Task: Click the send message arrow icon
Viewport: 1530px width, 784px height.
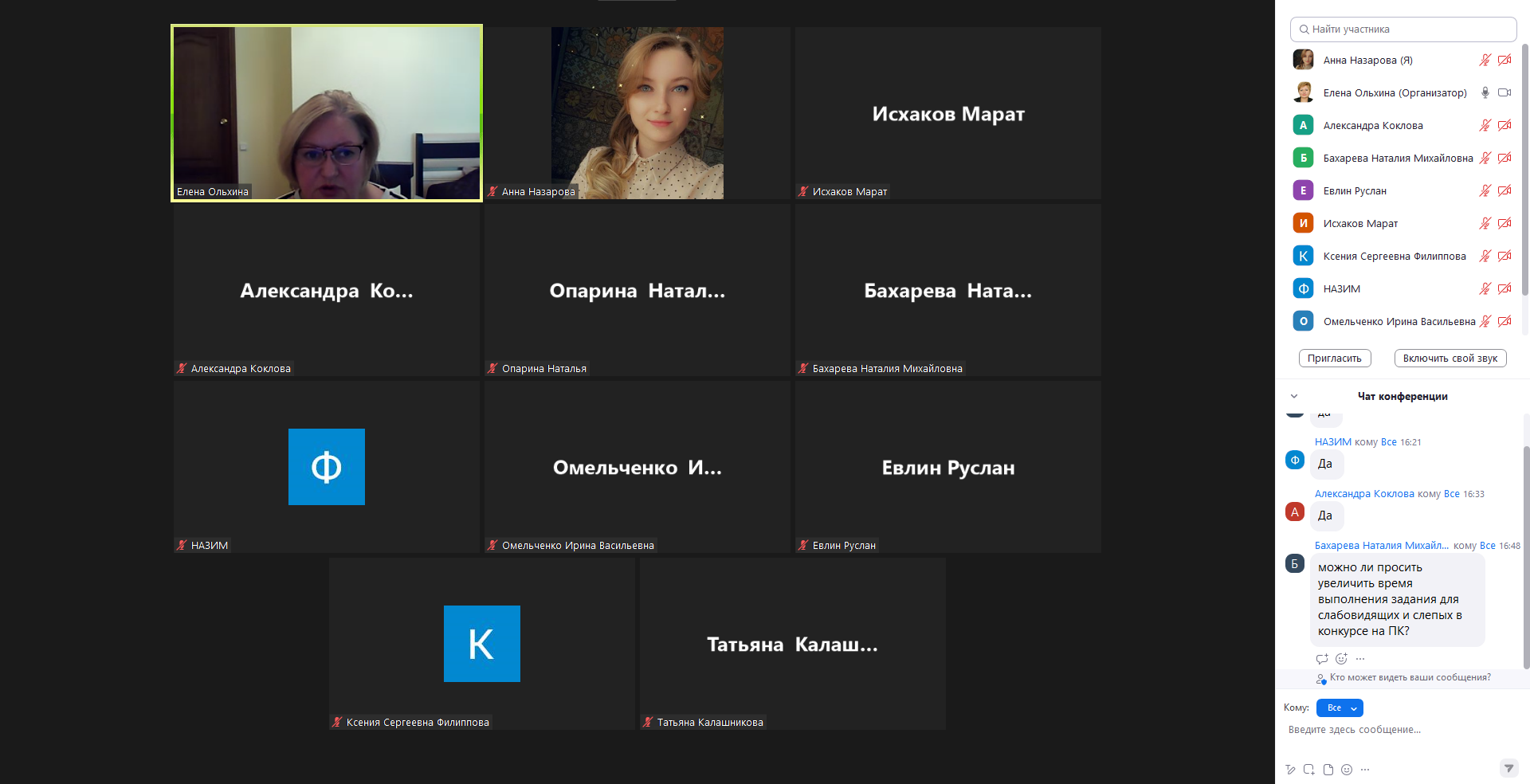Action: [x=1508, y=768]
